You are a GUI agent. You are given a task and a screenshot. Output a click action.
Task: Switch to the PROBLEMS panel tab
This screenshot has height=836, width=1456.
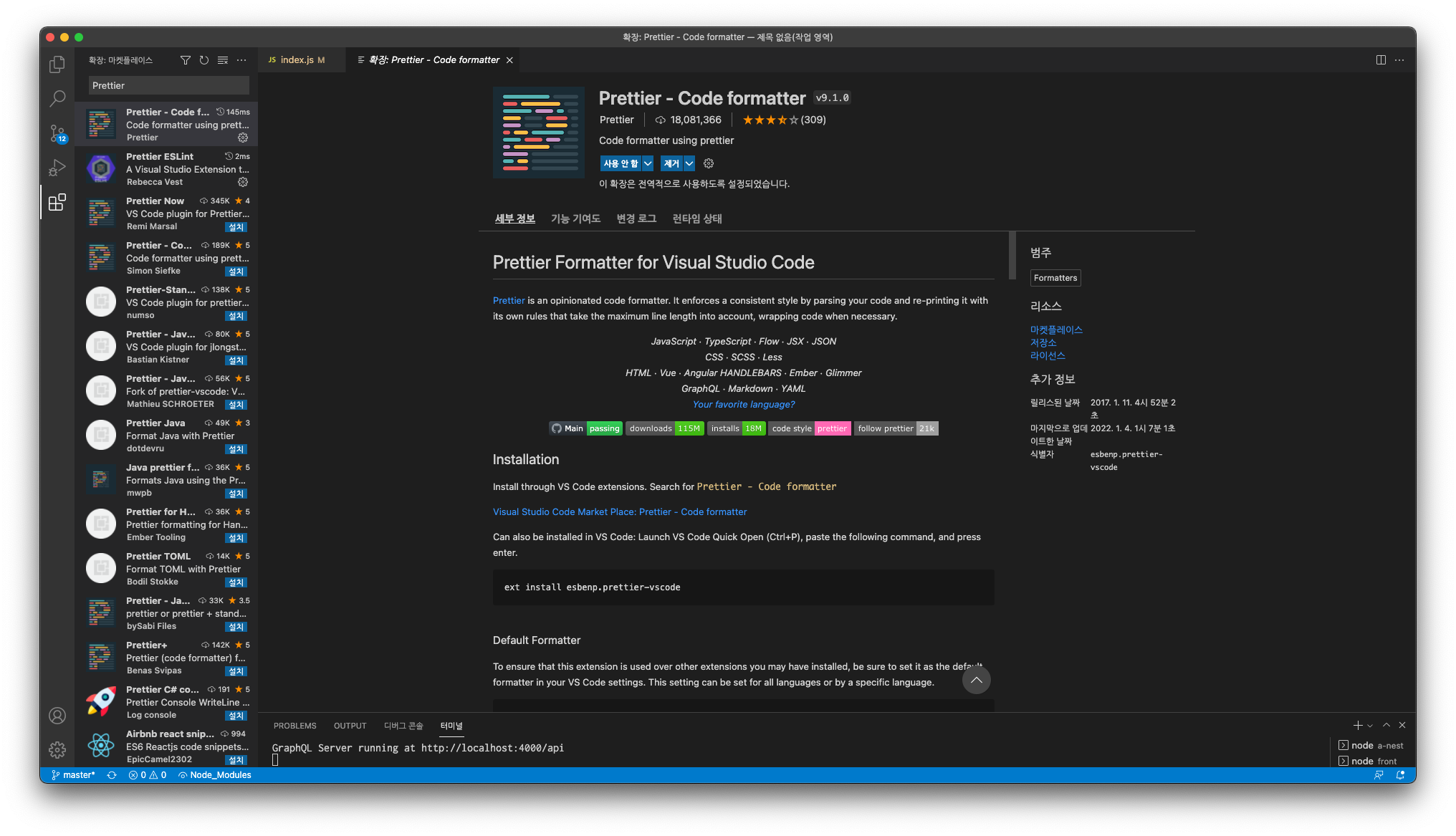coord(294,726)
